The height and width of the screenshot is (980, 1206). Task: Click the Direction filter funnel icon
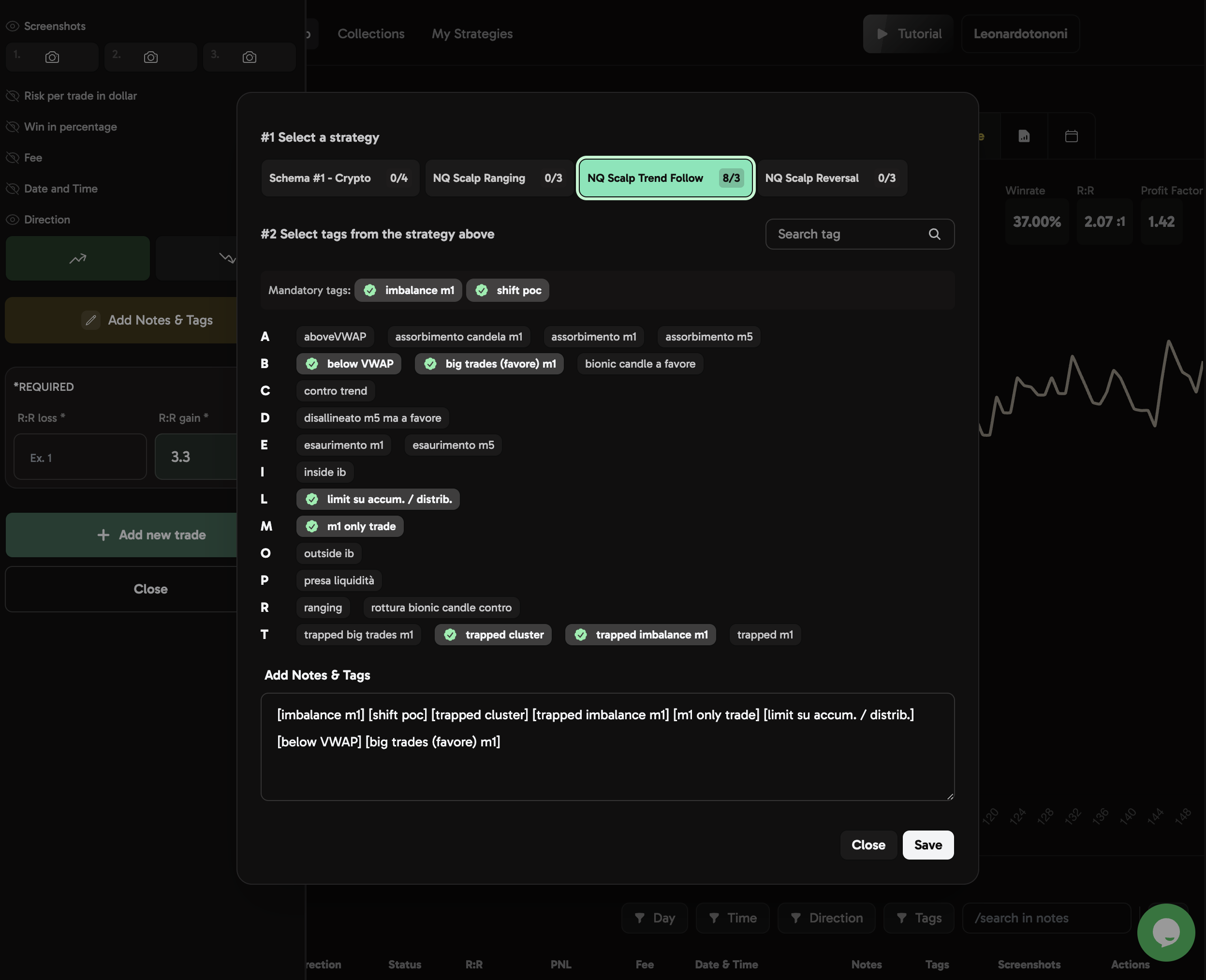coord(796,918)
